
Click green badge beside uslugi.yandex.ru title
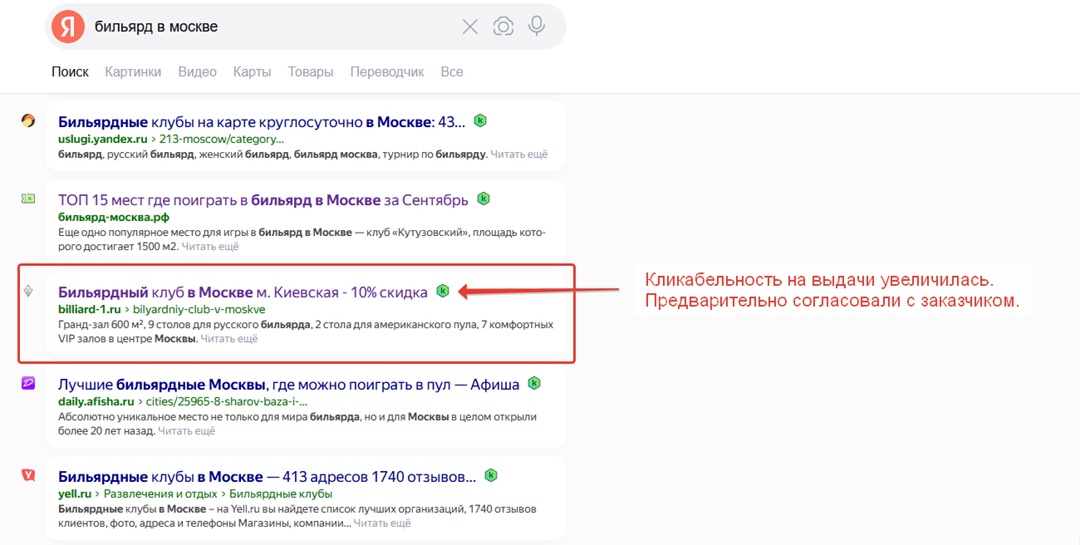pos(480,121)
